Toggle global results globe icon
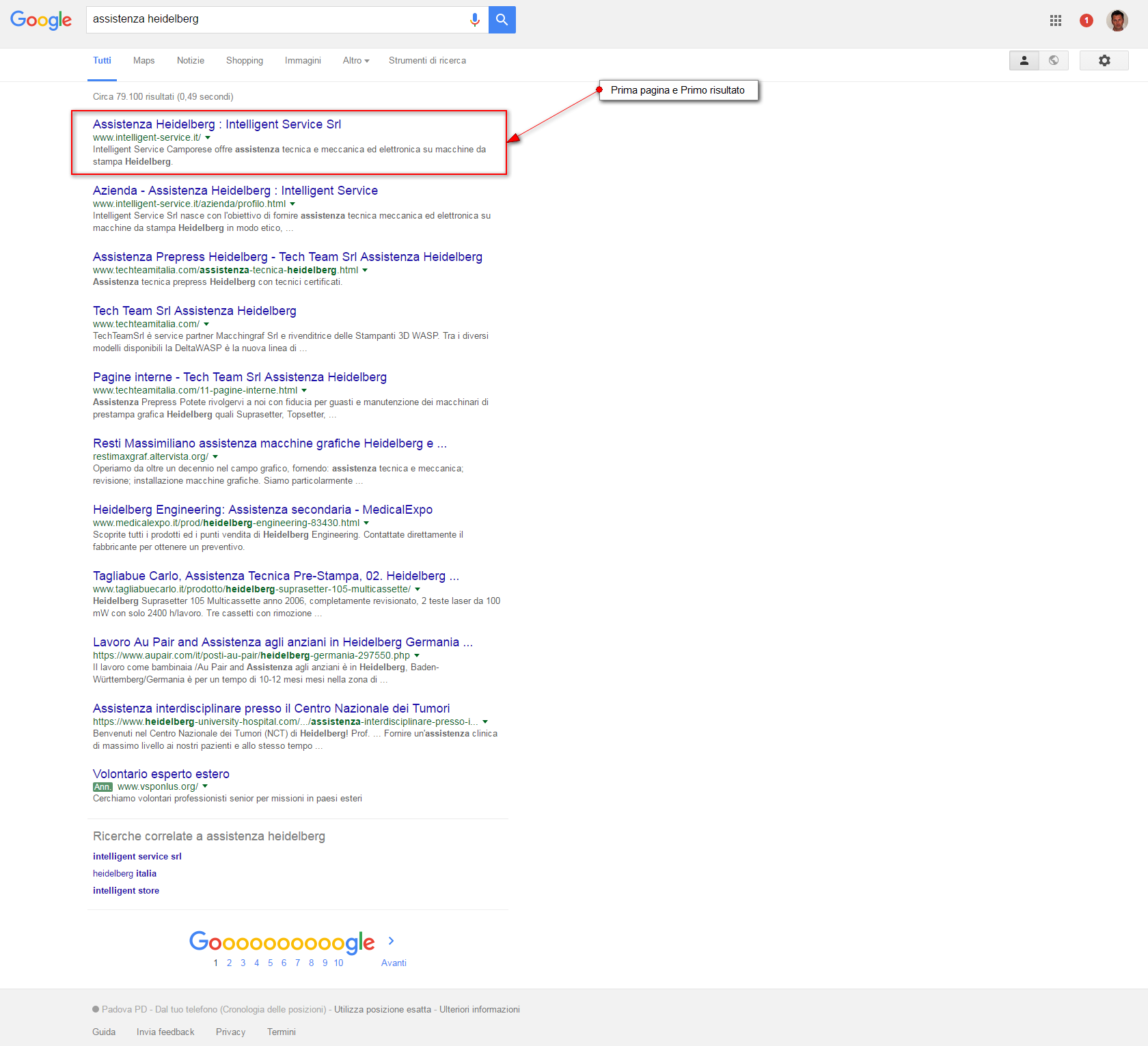 pos(1054,61)
